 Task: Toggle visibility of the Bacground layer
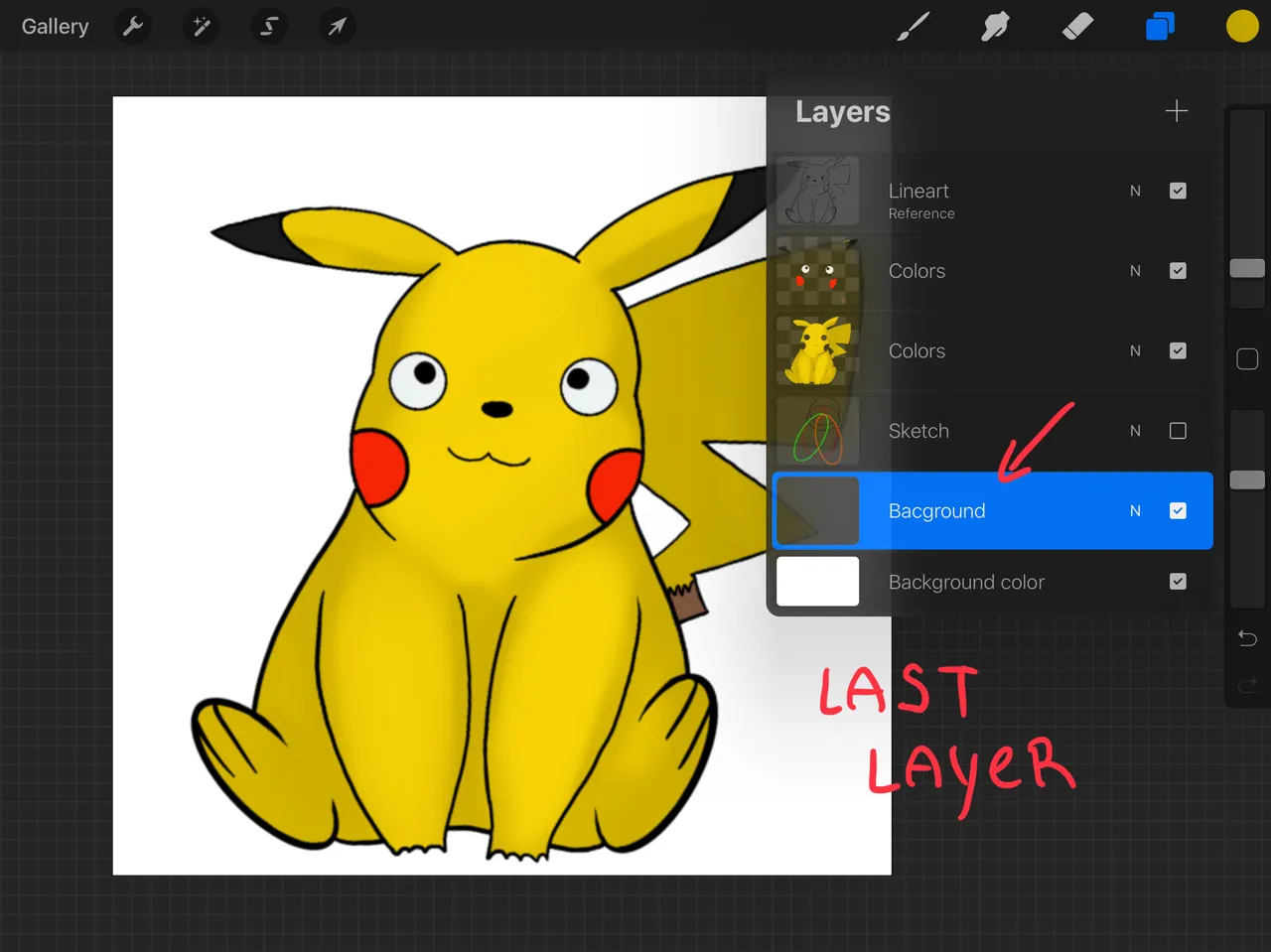click(x=1178, y=511)
